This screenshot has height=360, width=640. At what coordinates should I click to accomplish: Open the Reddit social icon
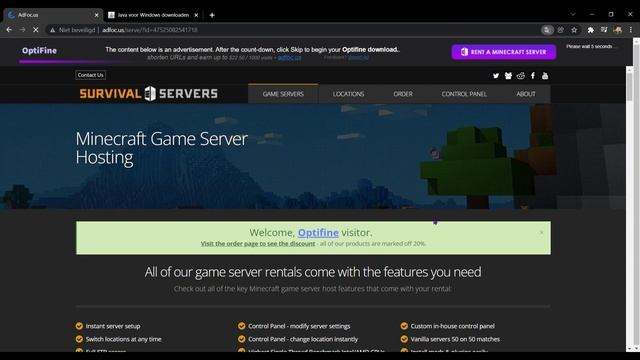(520, 76)
